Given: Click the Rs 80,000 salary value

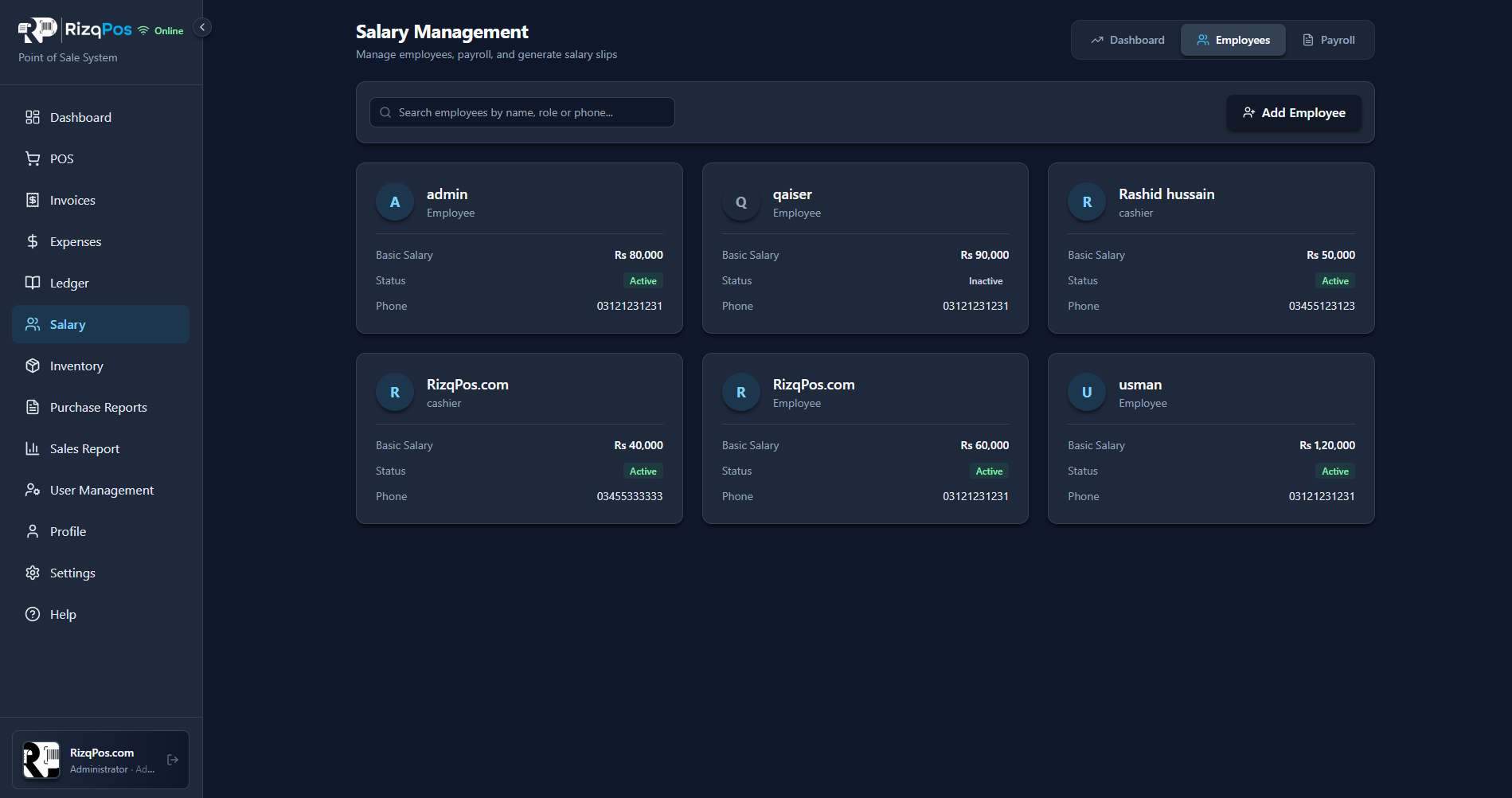Looking at the screenshot, I should (x=639, y=255).
